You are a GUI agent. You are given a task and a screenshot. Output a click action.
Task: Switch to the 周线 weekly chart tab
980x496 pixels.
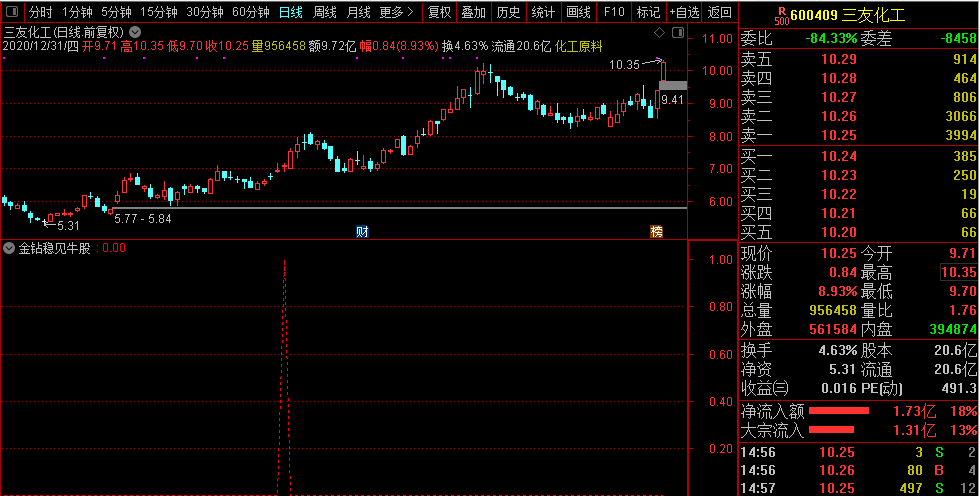tap(325, 12)
